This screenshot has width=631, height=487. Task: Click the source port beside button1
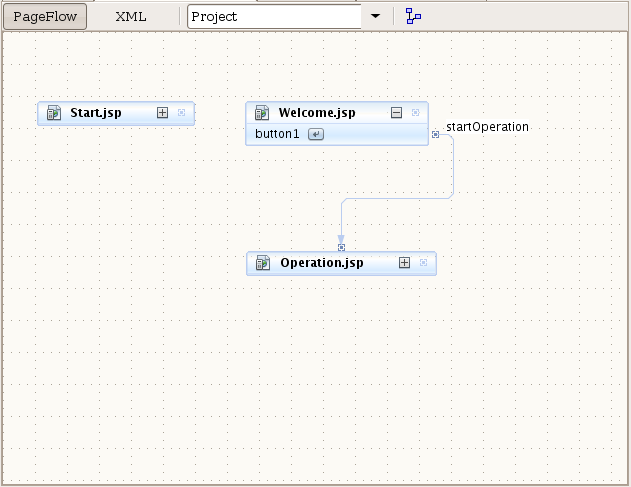point(435,134)
